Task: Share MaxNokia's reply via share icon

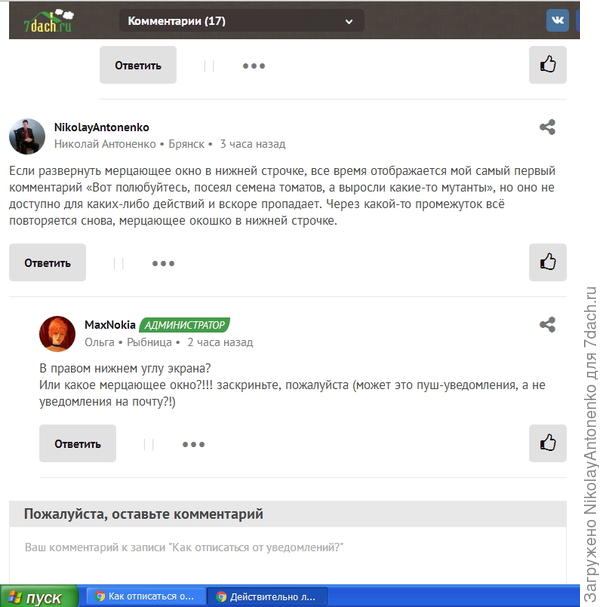Action: (547, 324)
